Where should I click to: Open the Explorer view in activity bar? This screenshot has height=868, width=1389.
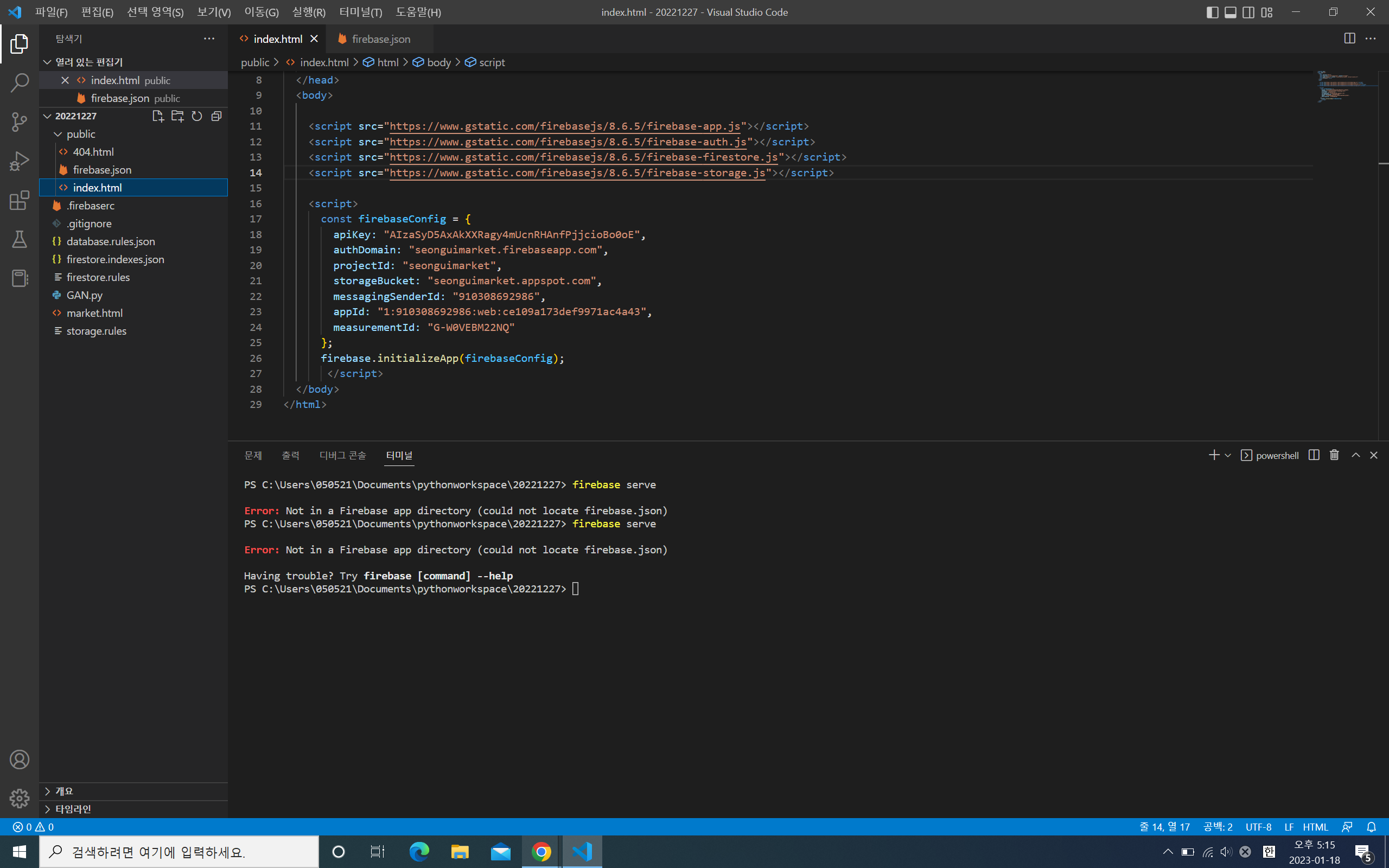click(x=19, y=44)
